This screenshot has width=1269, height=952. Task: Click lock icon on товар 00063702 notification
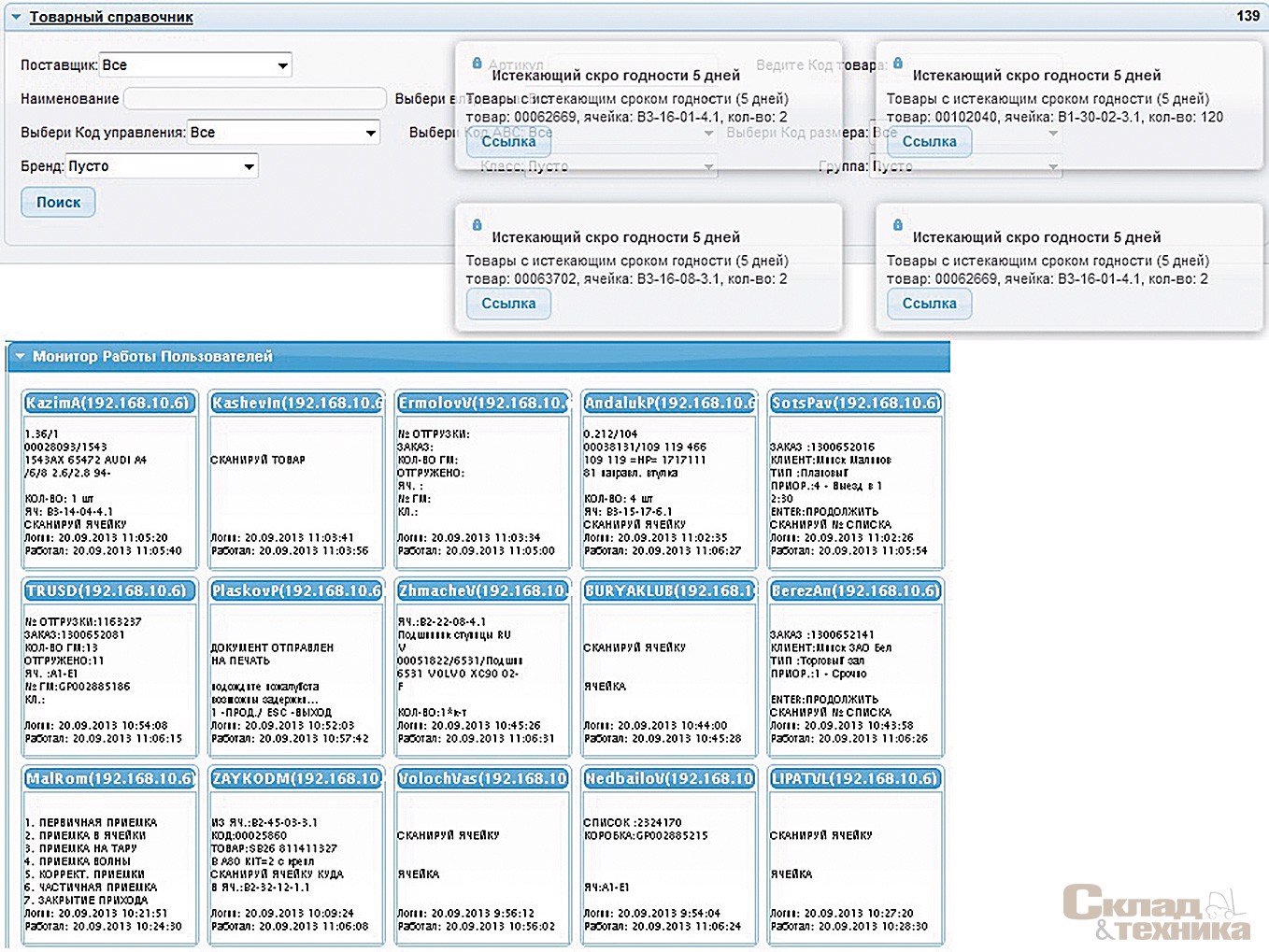click(x=478, y=225)
